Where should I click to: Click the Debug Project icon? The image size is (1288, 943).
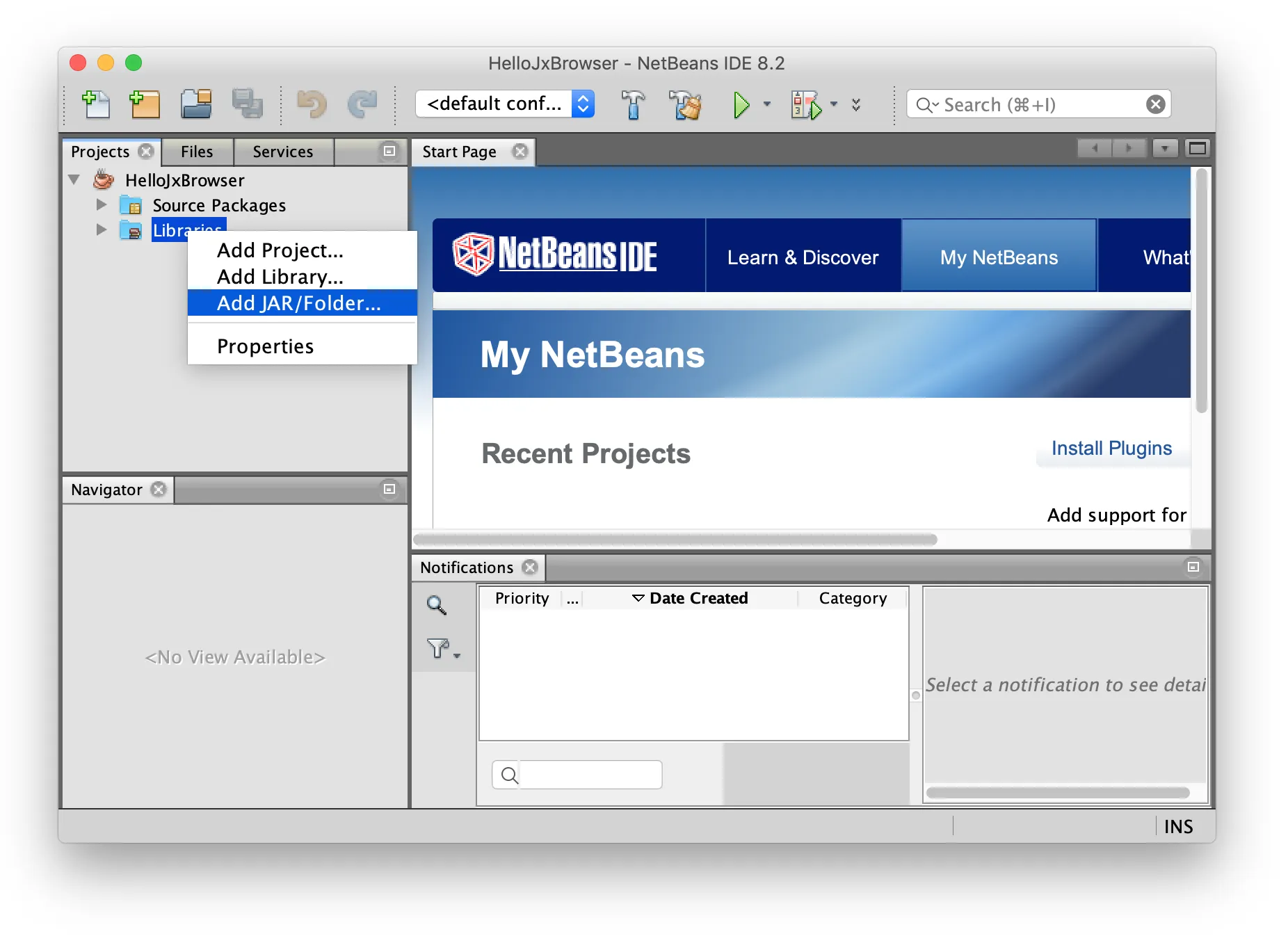click(806, 105)
